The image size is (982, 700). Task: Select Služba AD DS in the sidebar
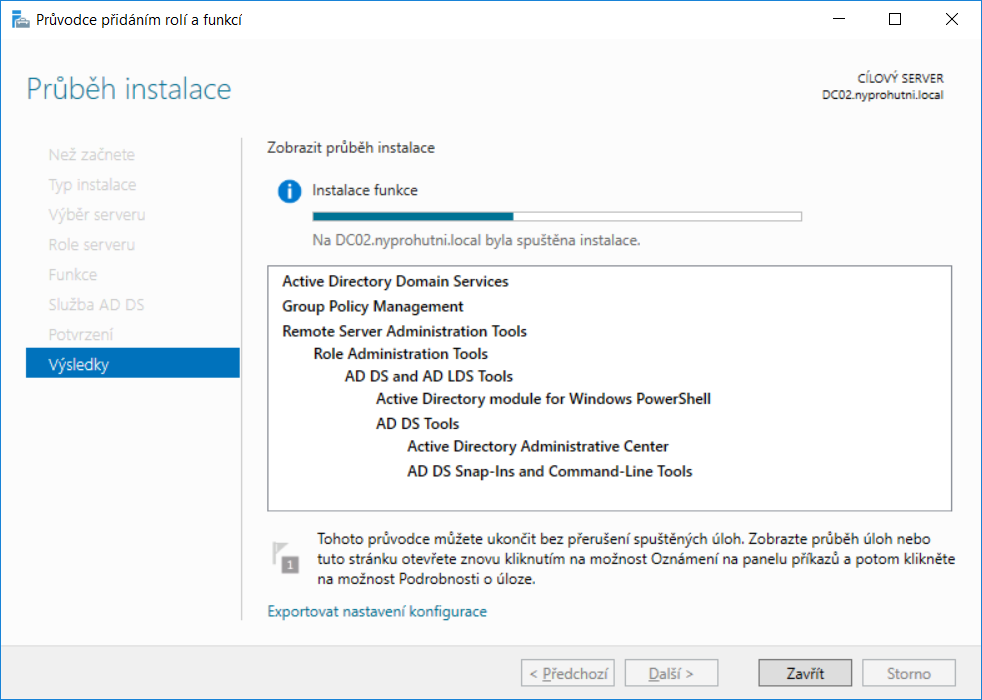pos(96,304)
